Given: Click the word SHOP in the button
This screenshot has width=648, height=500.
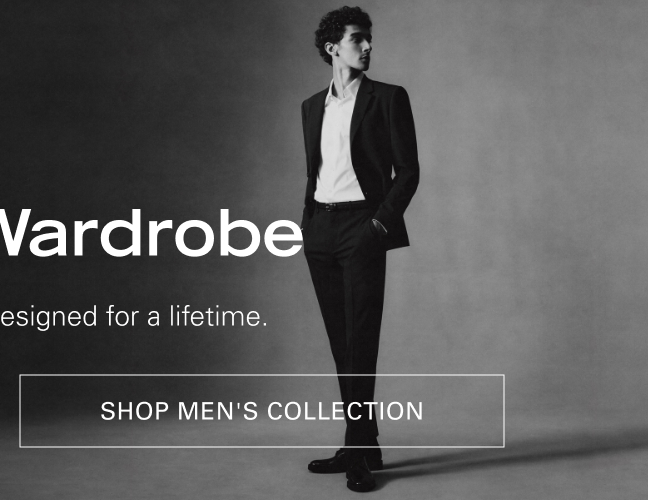Looking at the screenshot, I should (x=135, y=411).
